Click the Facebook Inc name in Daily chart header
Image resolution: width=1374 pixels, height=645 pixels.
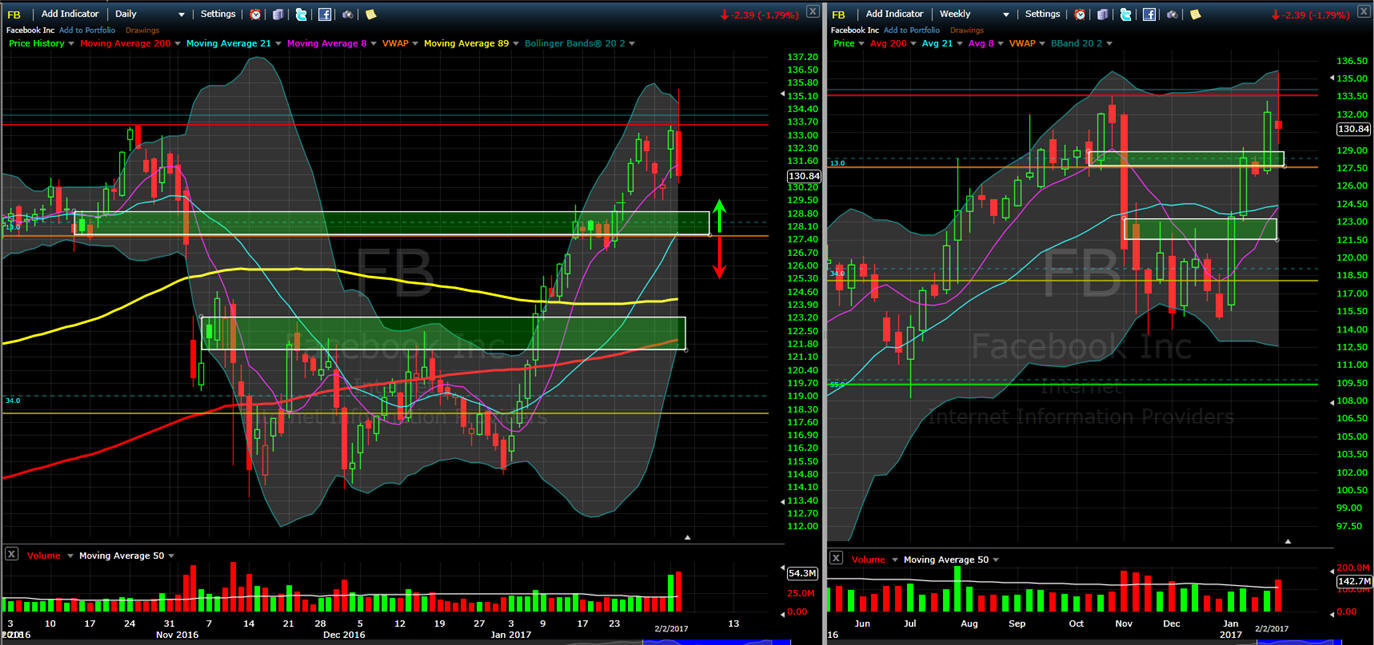coord(32,30)
